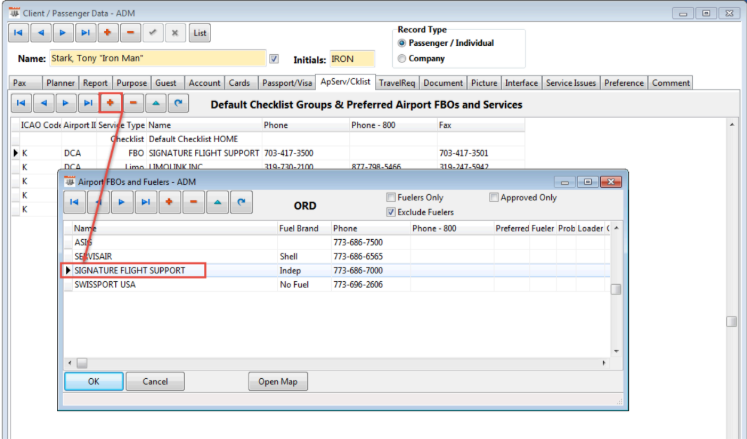
Task: Tick the Approved Only checkbox
Action: pyautogui.click(x=495, y=198)
